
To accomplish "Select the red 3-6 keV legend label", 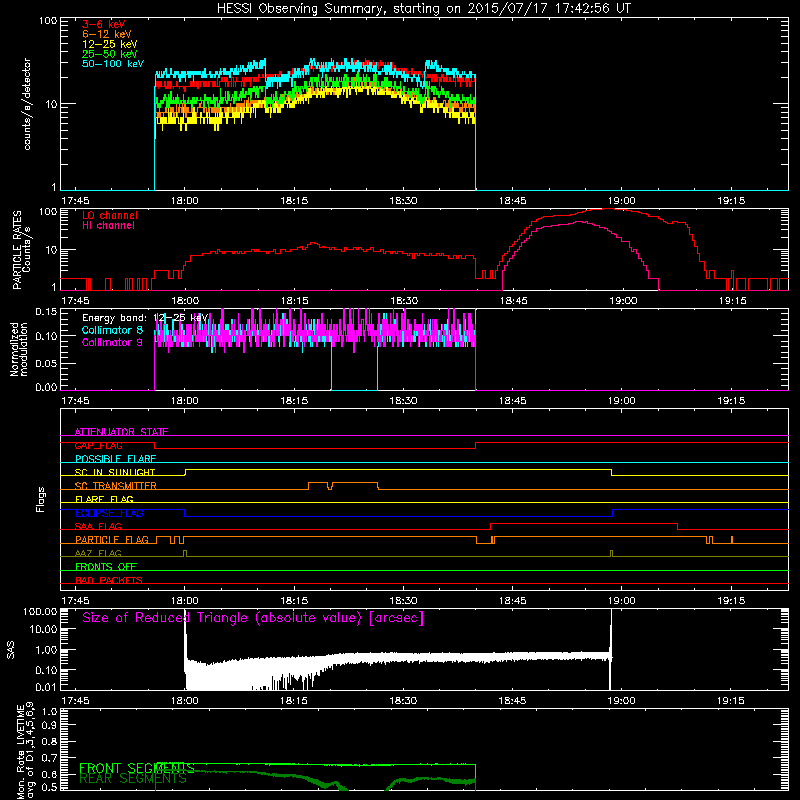I will [x=104, y=24].
